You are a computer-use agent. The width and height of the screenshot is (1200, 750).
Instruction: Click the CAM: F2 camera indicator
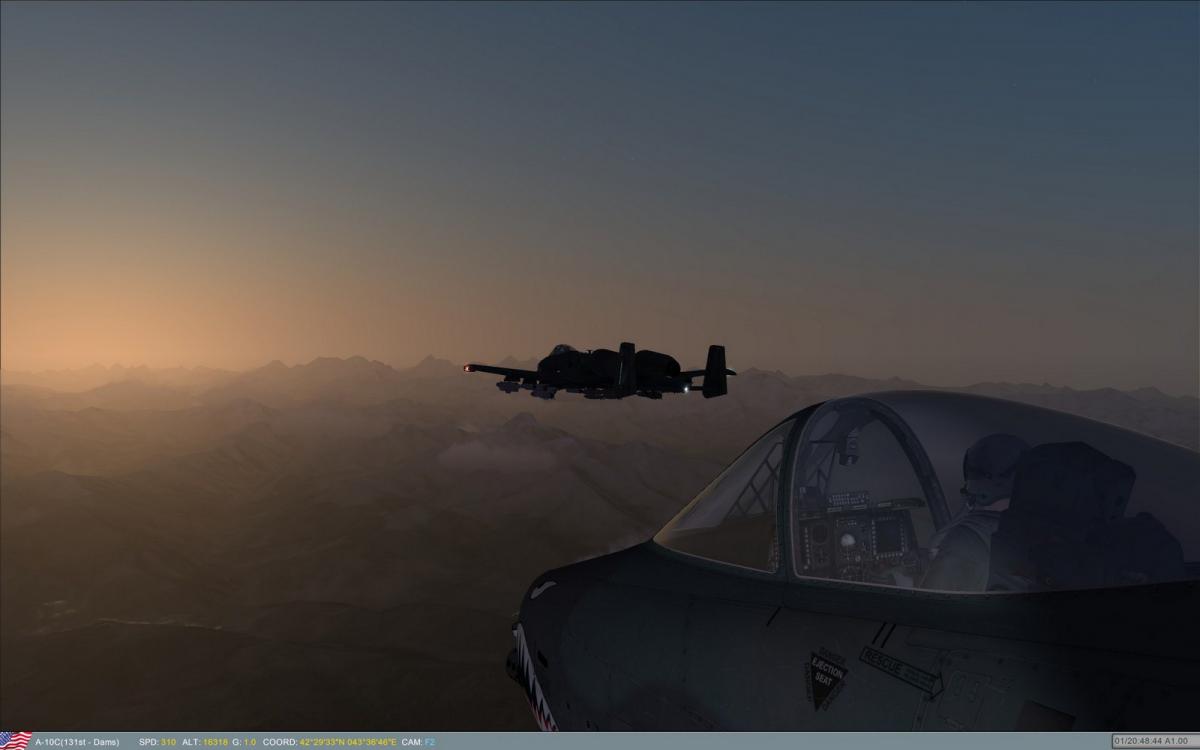coord(418,742)
